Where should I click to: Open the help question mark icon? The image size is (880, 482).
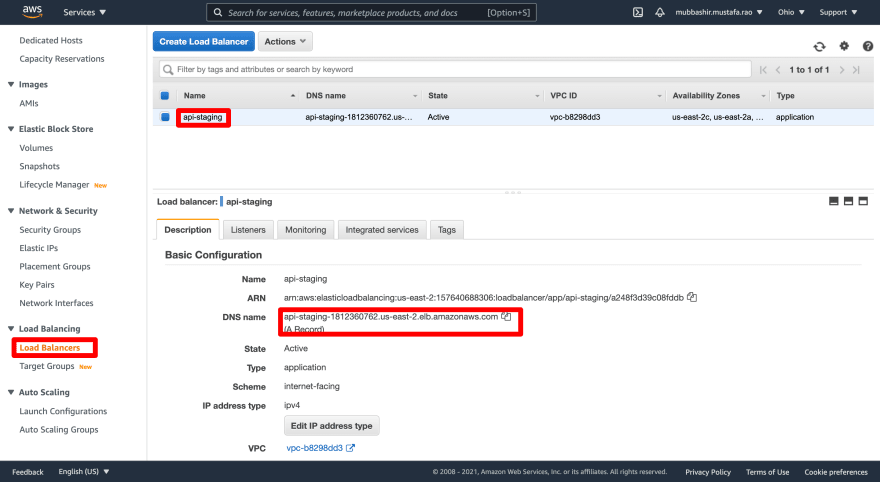pos(868,46)
